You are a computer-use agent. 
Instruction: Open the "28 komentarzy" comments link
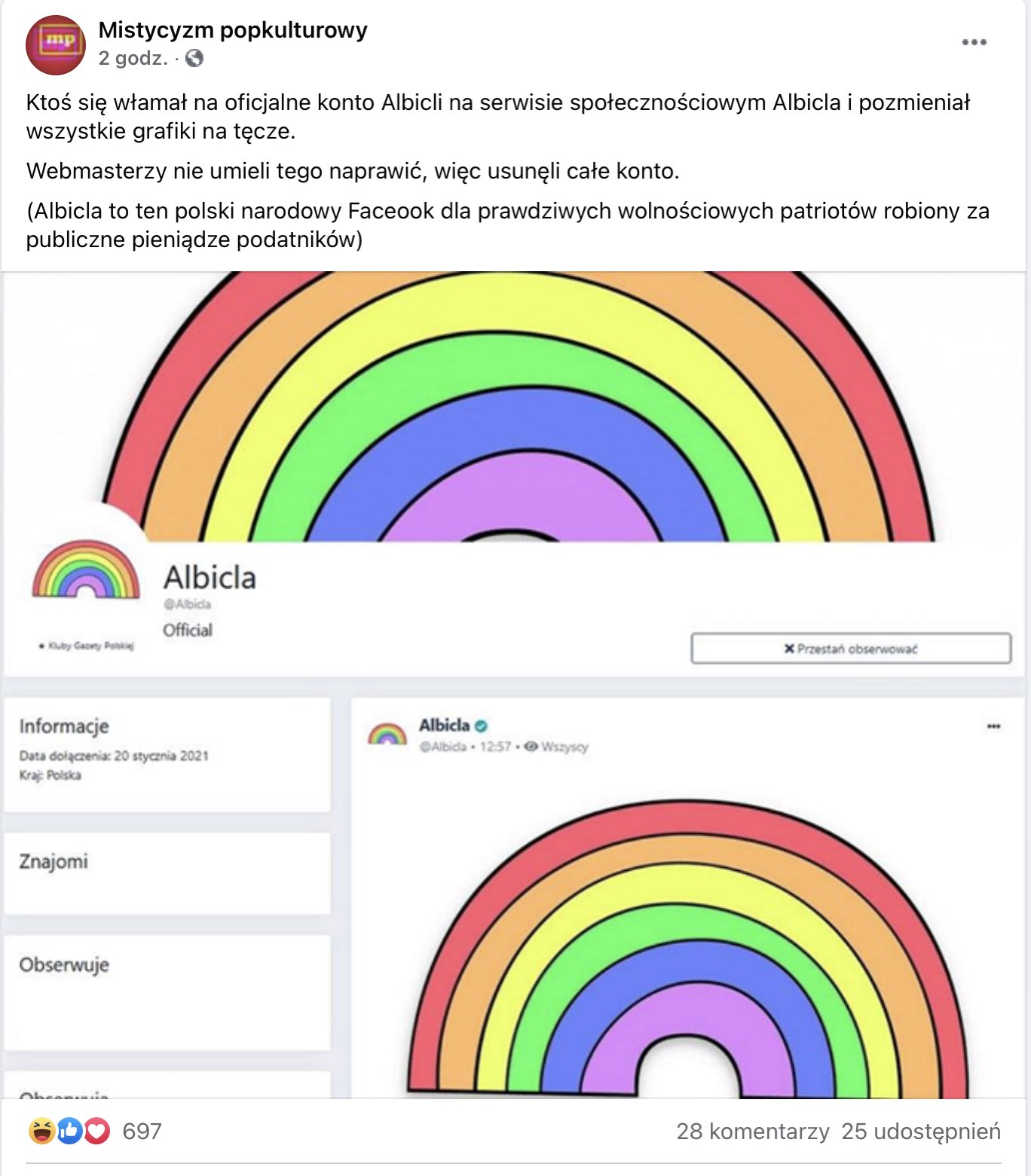(x=752, y=1131)
